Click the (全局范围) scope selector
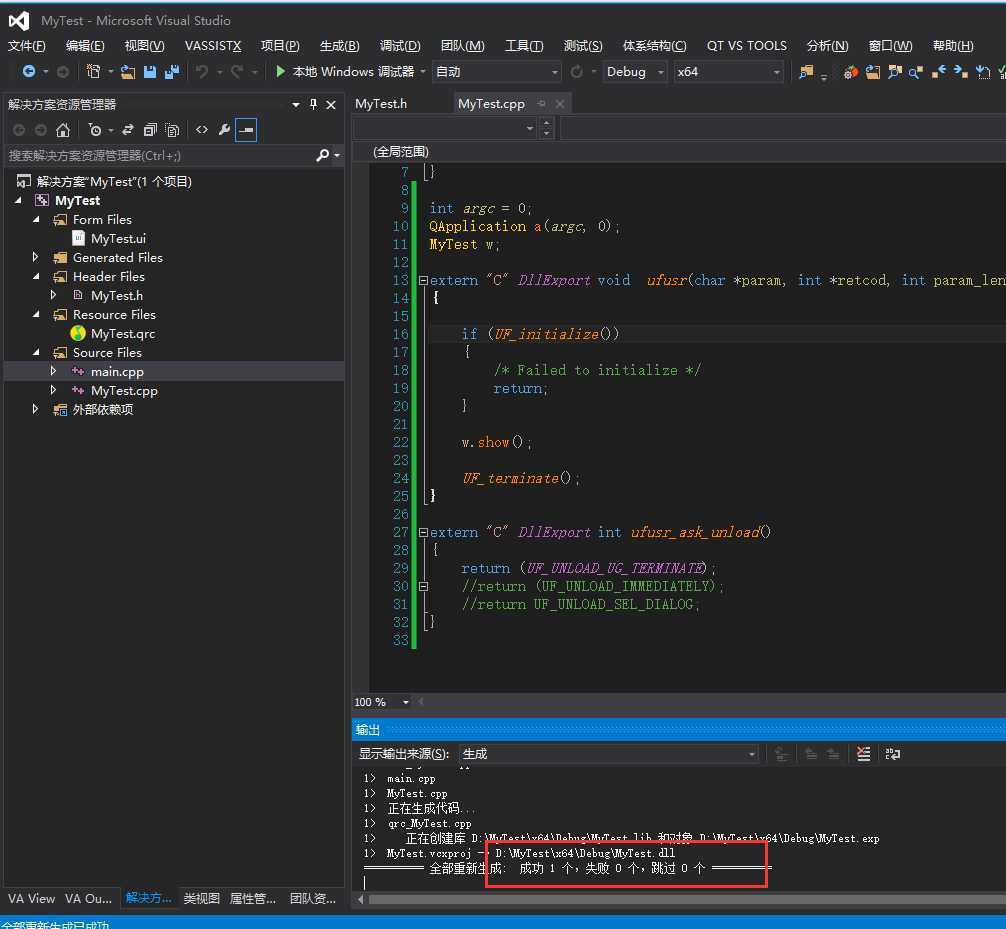This screenshot has width=1006, height=929. (x=401, y=151)
